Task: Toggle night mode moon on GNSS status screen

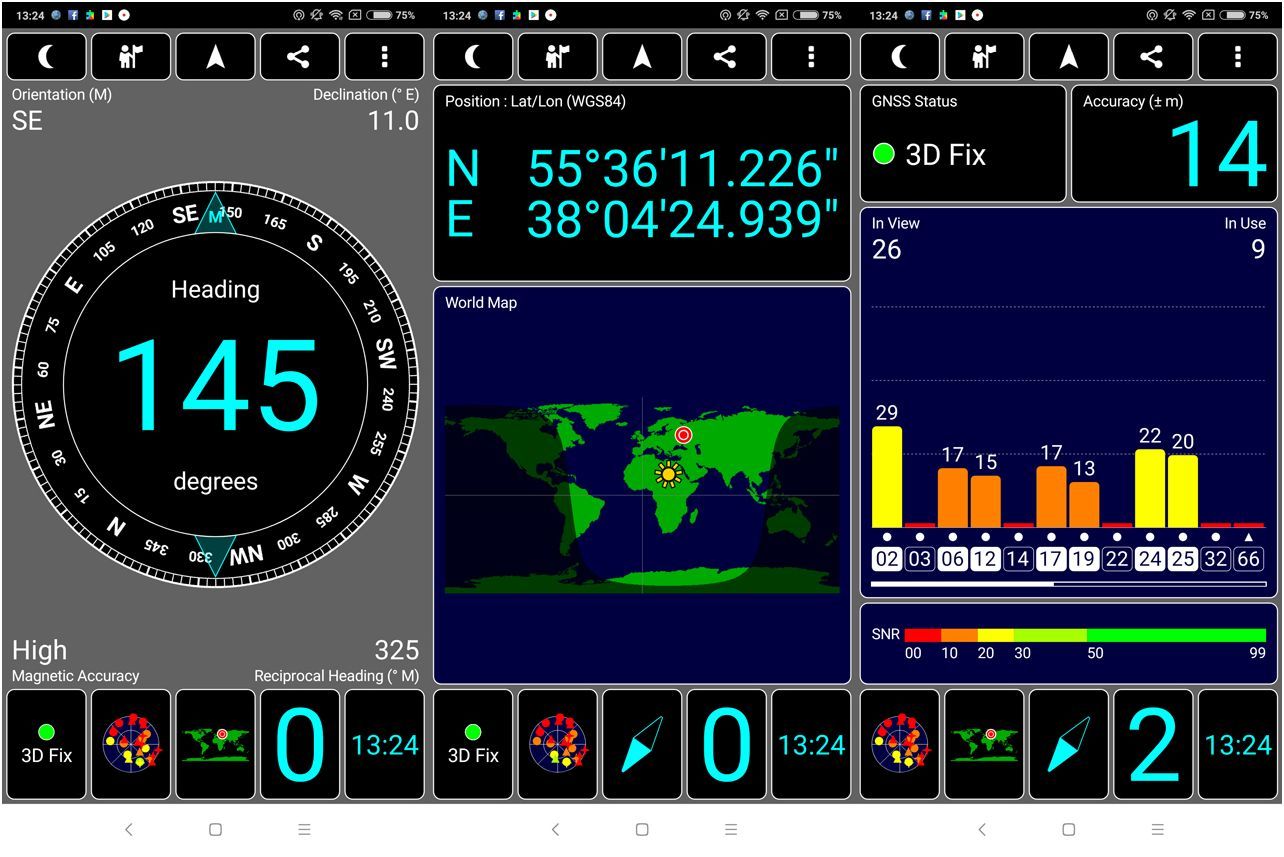Action: pyautogui.click(x=901, y=57)
